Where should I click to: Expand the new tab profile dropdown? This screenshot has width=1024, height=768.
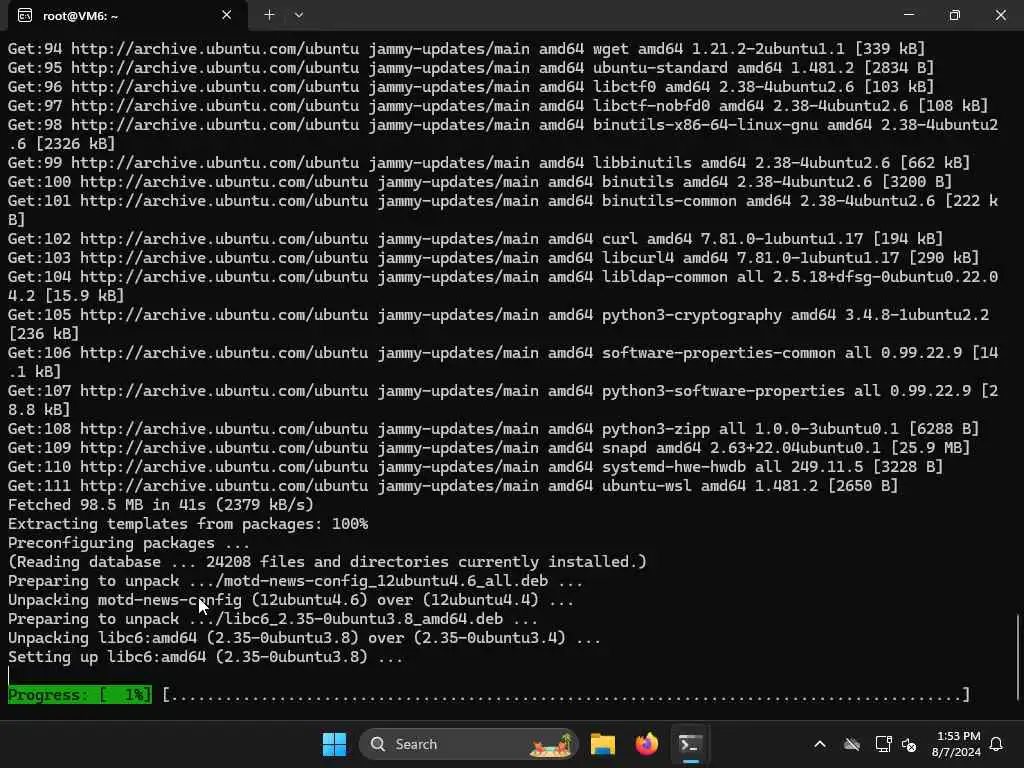(298, 14)
